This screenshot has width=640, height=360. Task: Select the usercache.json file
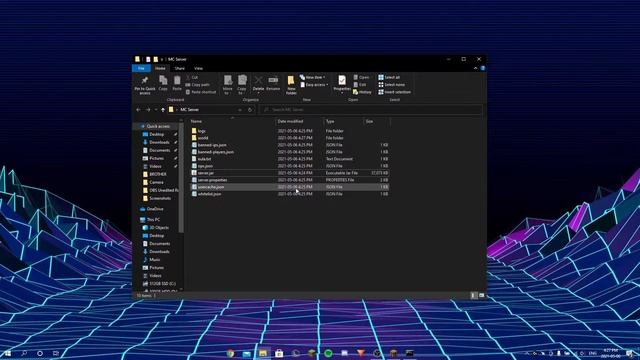coord(289,187)
